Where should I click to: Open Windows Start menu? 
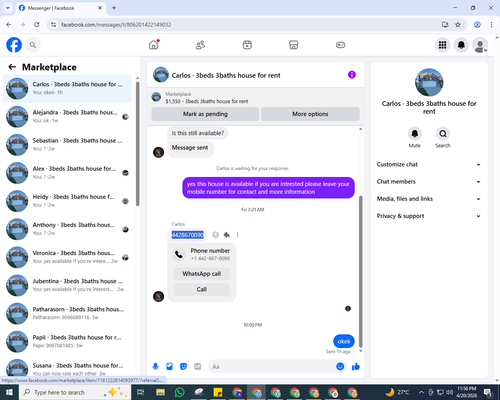click(9, 392)
